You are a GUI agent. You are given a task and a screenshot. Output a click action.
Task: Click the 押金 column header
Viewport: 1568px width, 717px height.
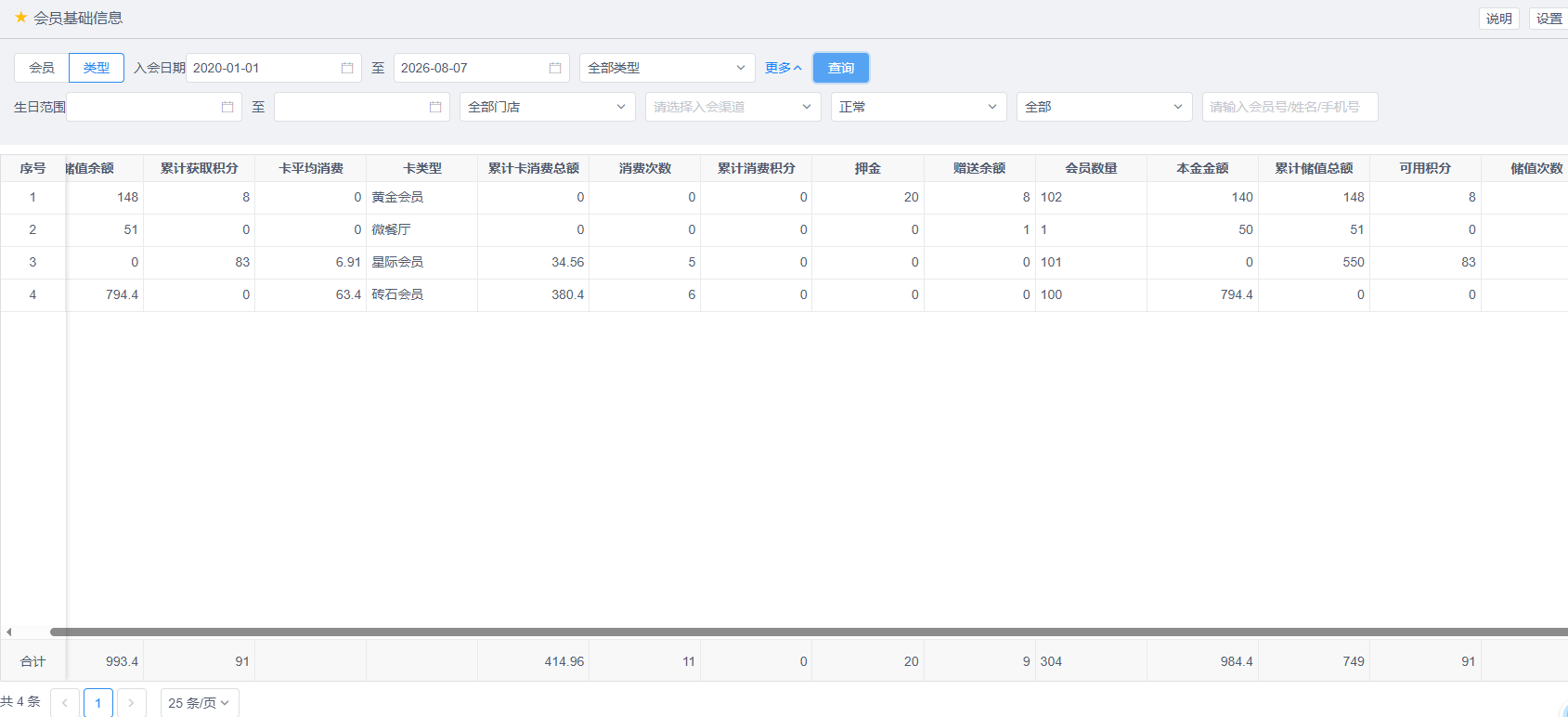point(868,168)
